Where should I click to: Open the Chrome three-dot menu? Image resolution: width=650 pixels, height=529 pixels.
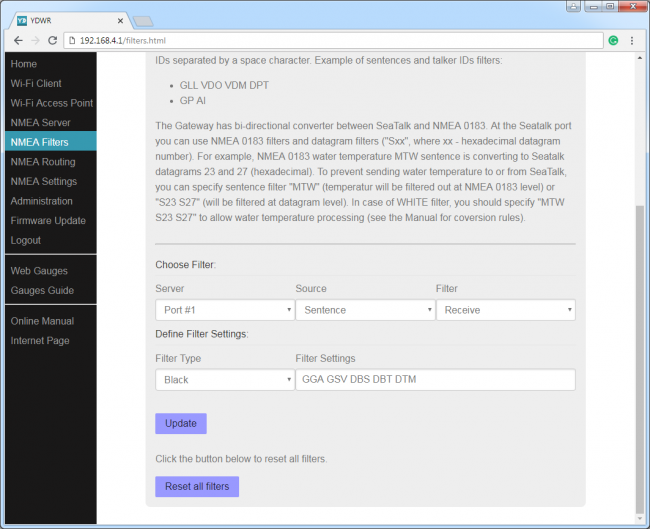click(632, 40)
